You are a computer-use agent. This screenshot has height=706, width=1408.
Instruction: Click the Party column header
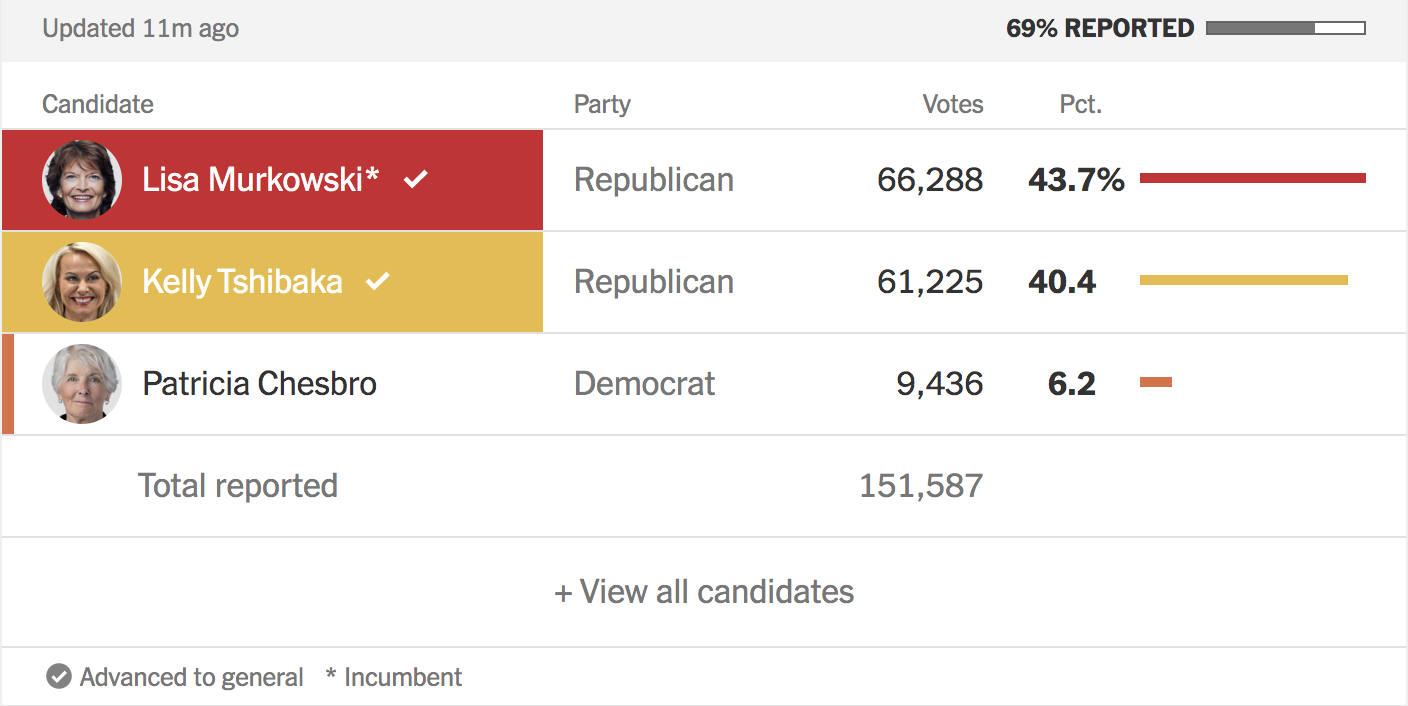pos(602,104)
